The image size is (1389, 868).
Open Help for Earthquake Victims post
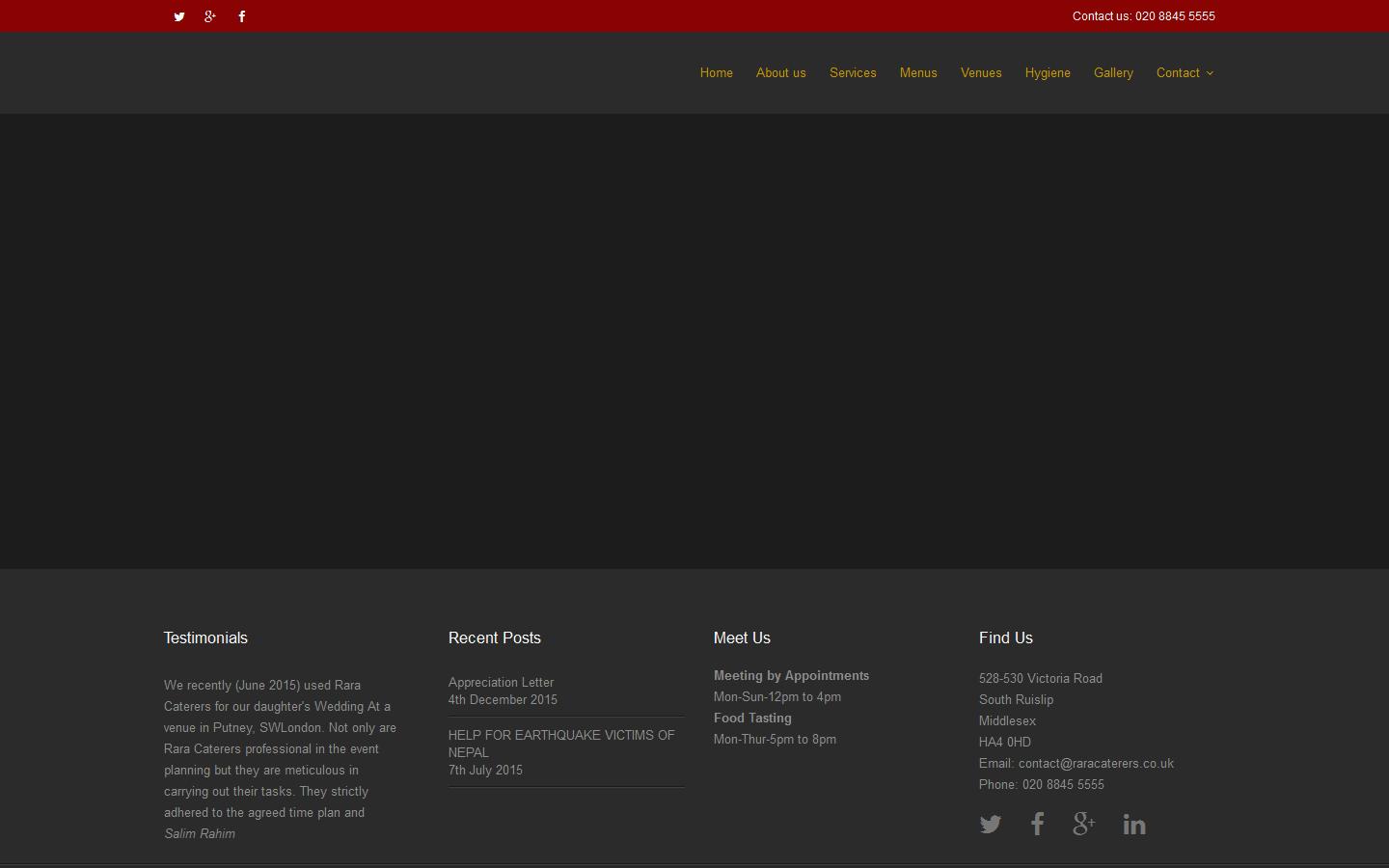tap(560, 744)
